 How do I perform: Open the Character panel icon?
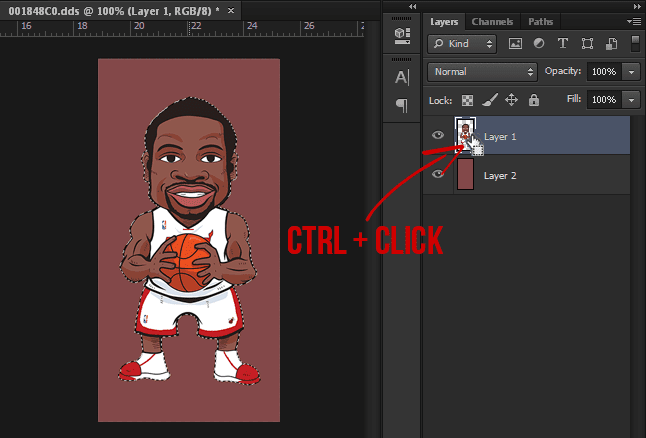click(402, 77)
